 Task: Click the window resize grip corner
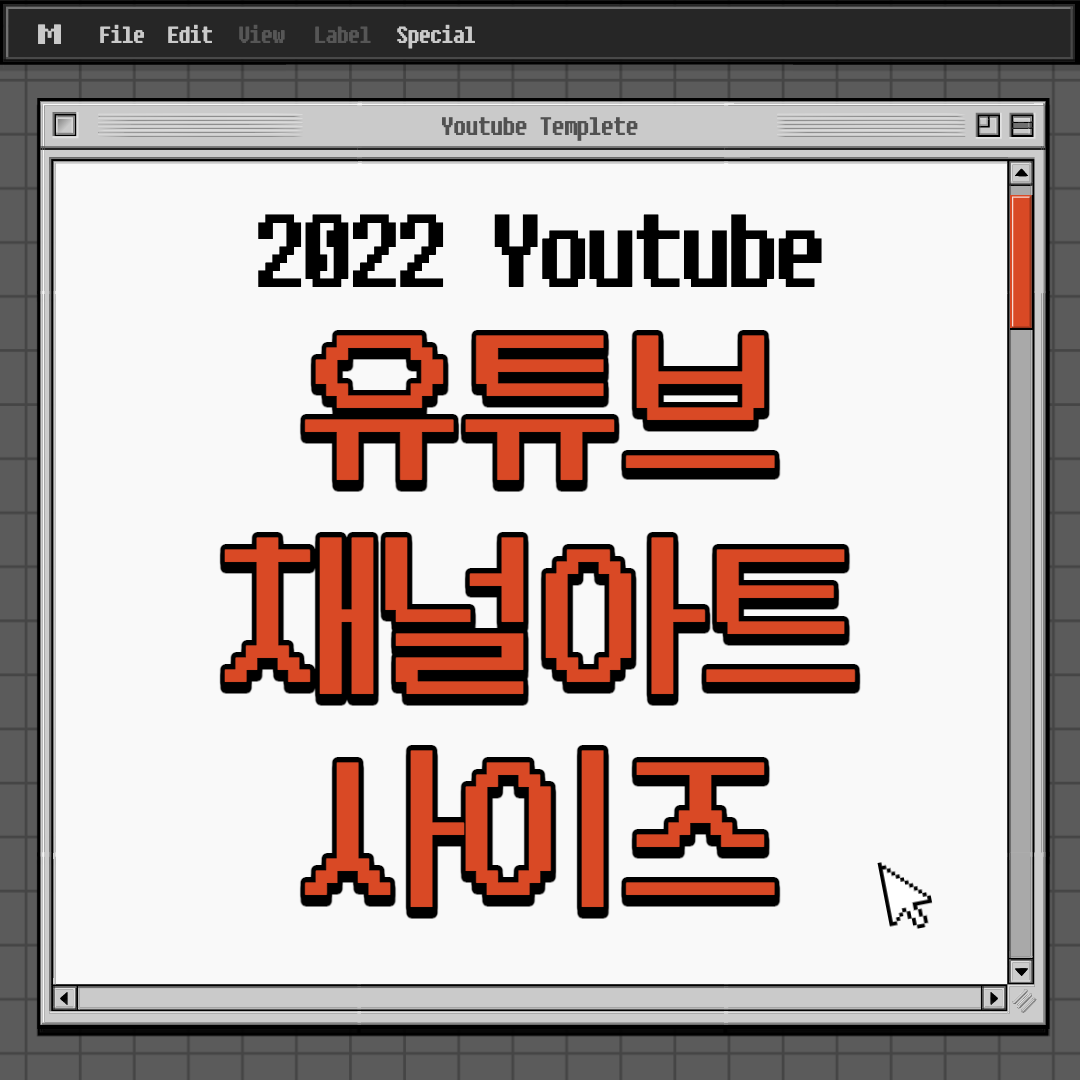coord(1024,1000)
